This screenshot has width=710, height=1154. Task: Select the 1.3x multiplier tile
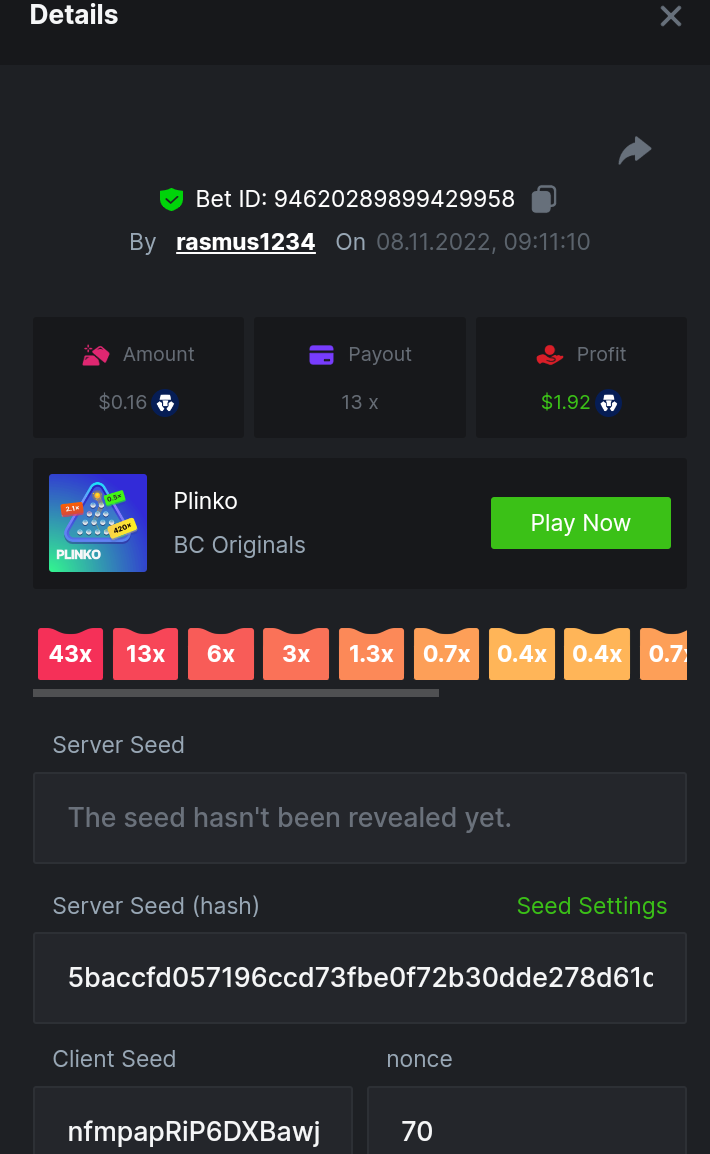pyautogui.click(x=371, y=654)
